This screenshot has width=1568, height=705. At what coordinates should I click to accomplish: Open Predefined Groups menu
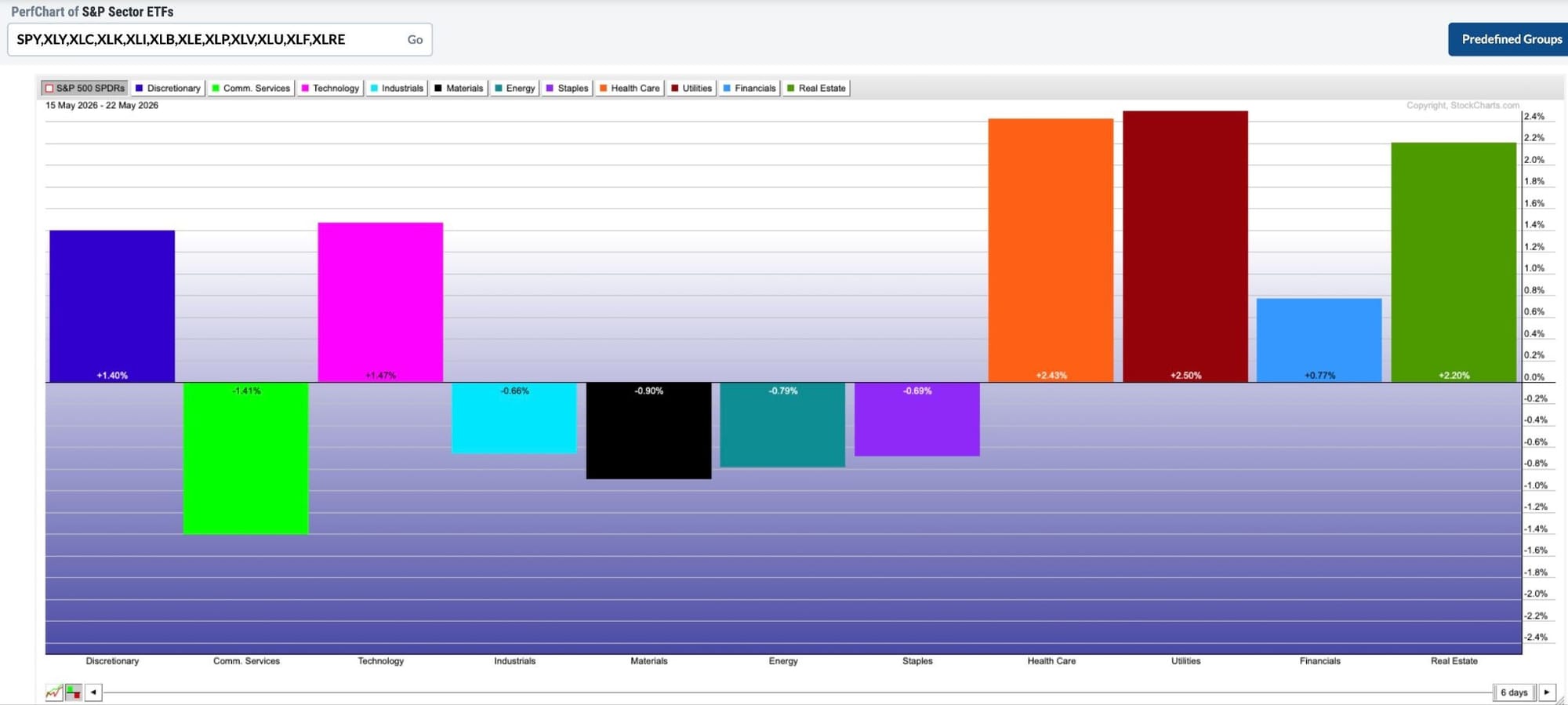[x=1508, y=39]
